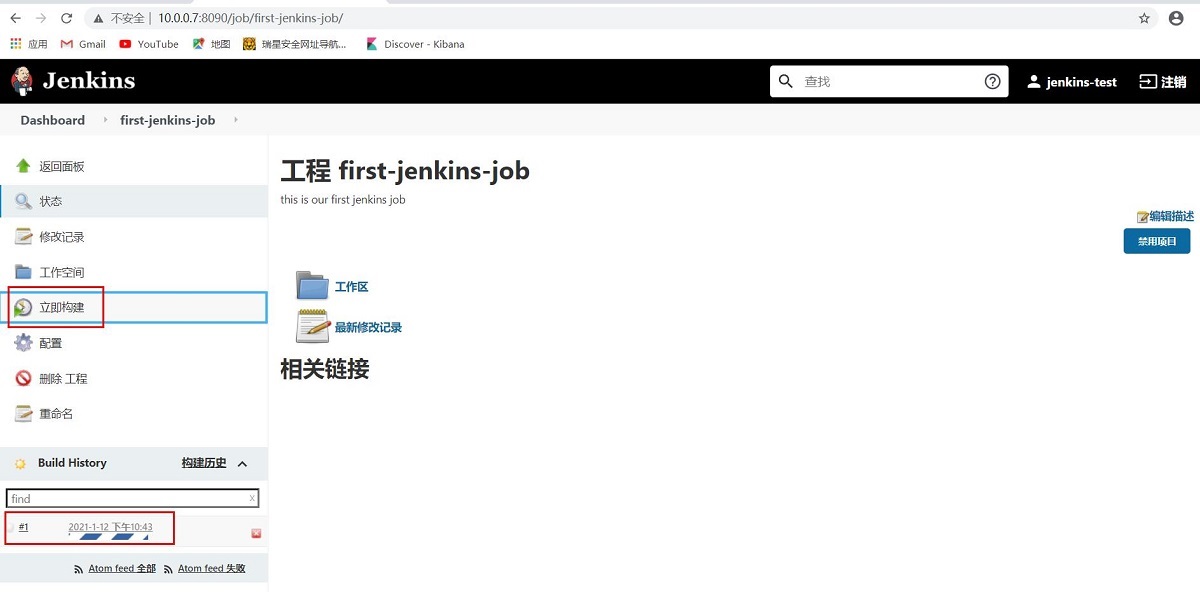Viewport: 1200px width, 592px height.
Task: Open the search help question mark icon
Action: tap(992, 81)
